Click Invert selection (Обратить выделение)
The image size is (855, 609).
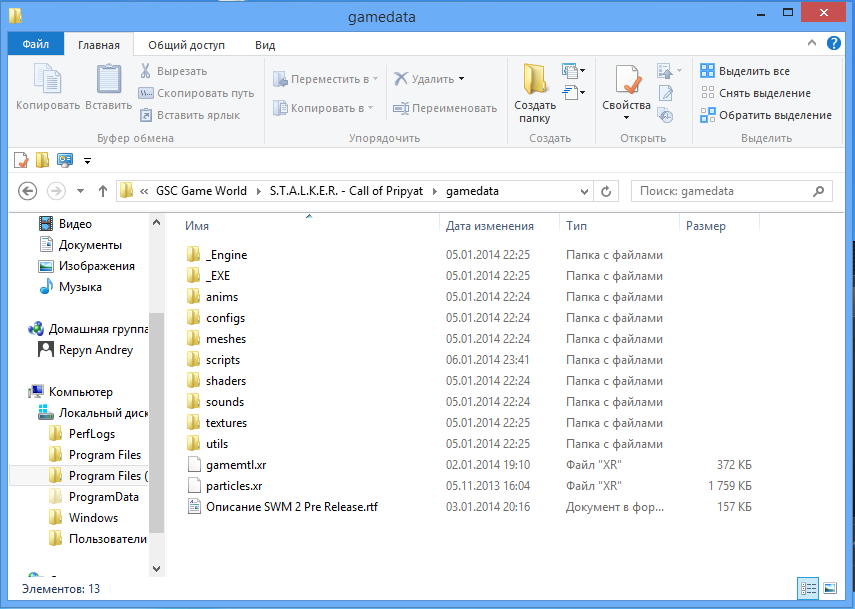[766, 115]
